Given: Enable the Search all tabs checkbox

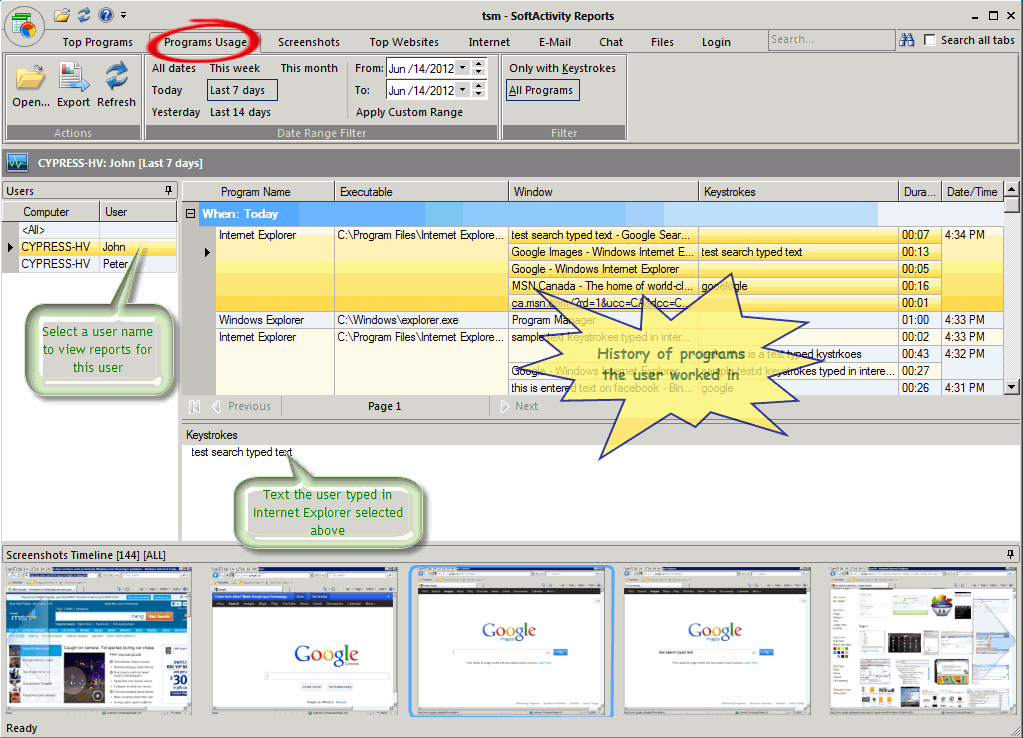Looking at the screenshot, I should [930, 40].
